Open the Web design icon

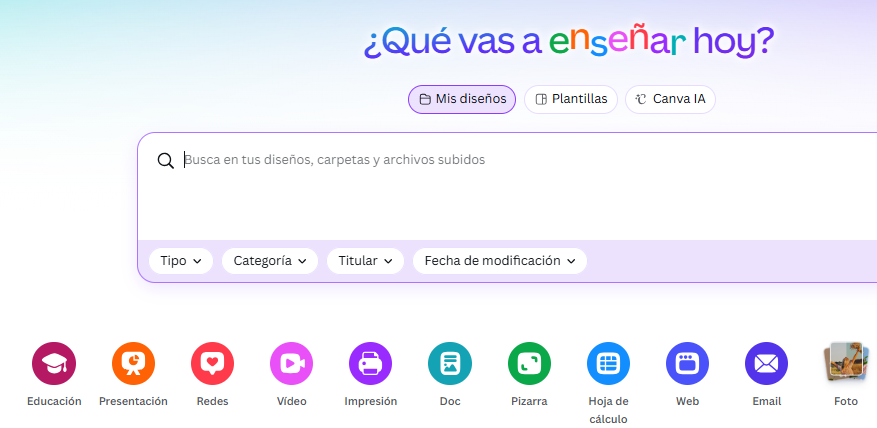point(687,364)
